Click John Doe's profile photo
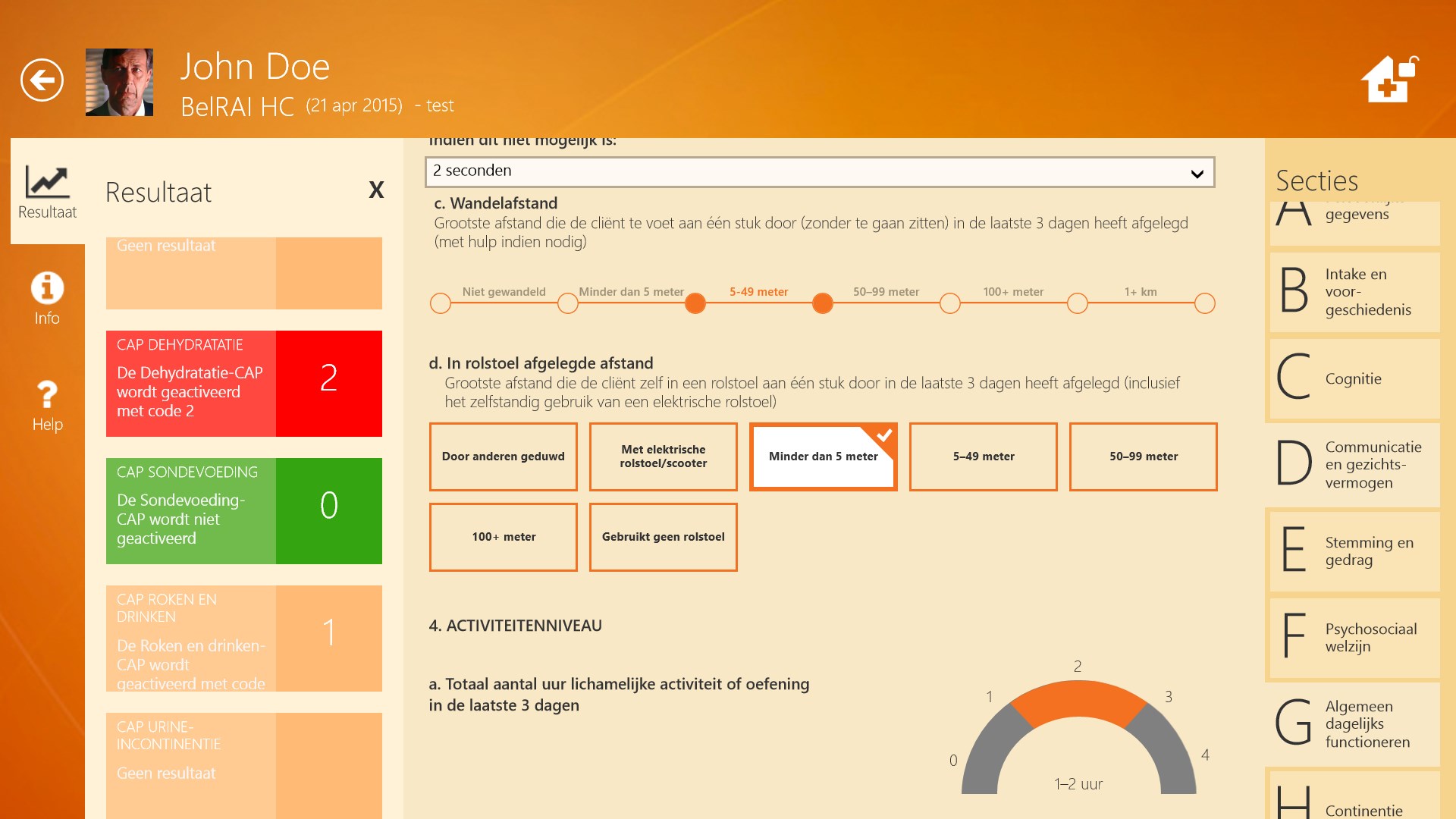 coord(119,82)
